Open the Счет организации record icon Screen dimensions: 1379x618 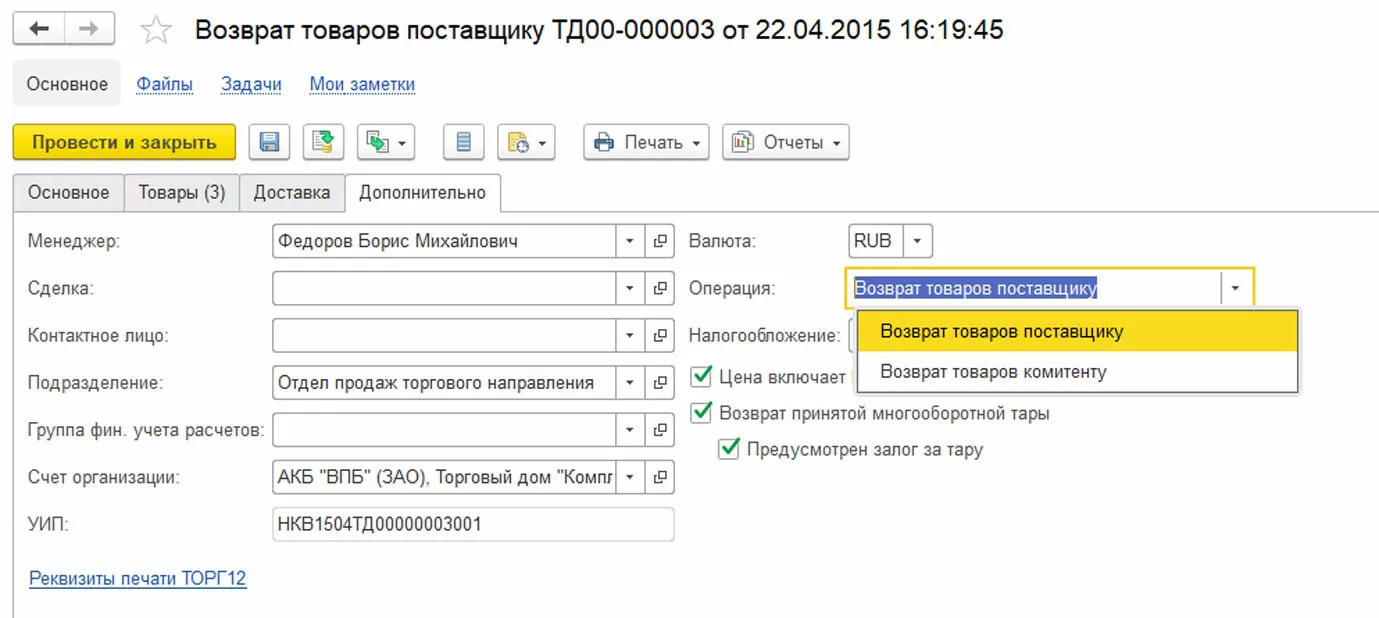coord(660,477)
